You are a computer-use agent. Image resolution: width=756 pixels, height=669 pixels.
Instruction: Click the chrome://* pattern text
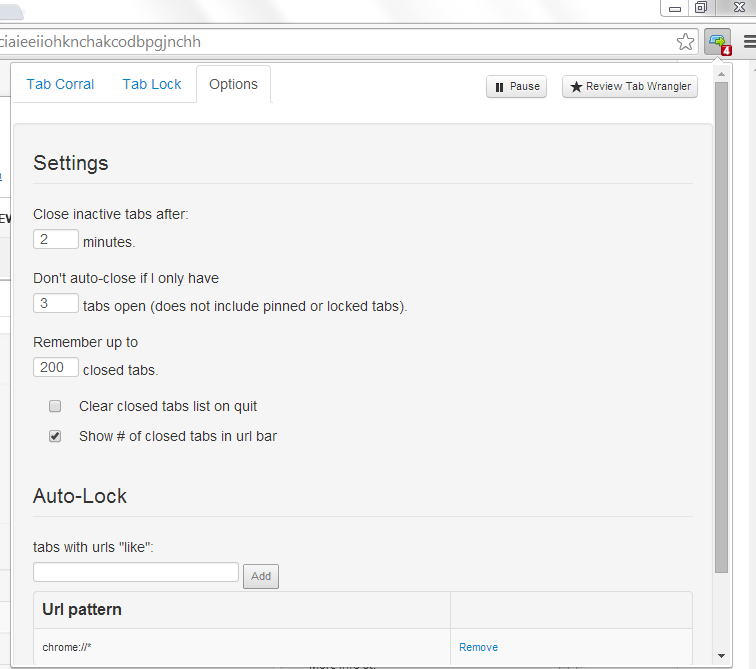67,647
